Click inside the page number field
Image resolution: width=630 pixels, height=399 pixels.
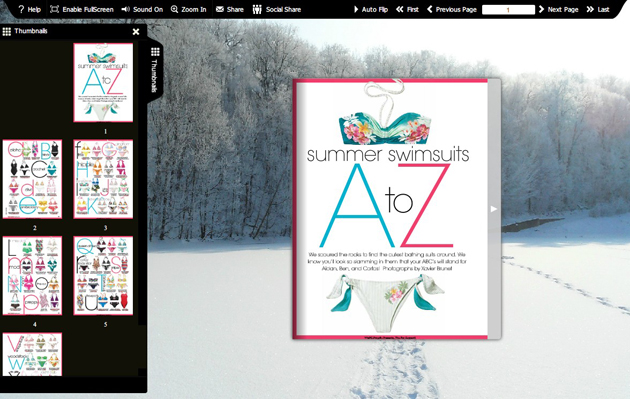(508, 10)
